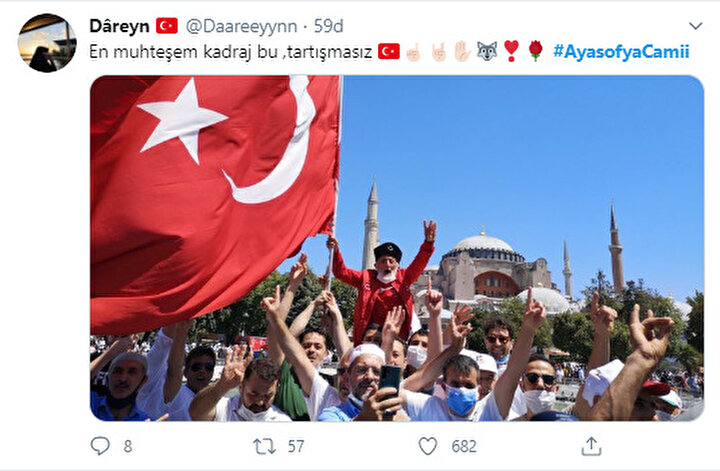Image resolution: width=720 pixels, height=471 pixels.
Task: Click the 59d timestamp link
Action: 328,26
